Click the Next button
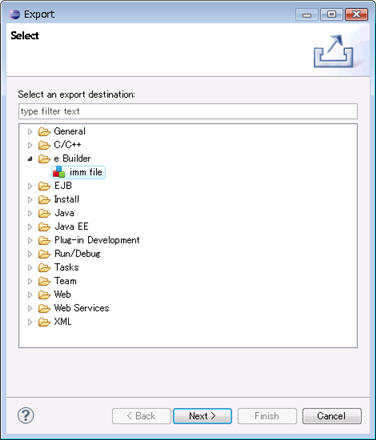Image resolution: width=376 pixels, height=440 pixels. click(202, 416)
